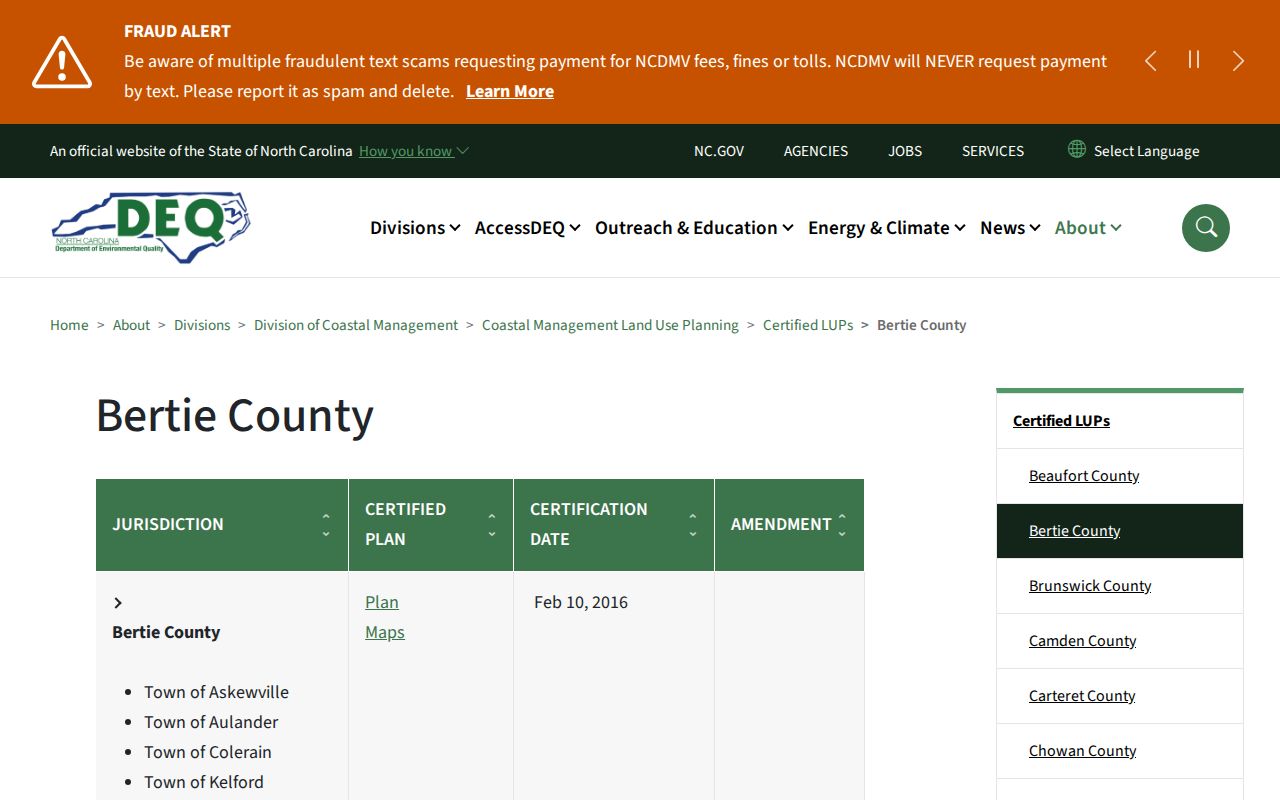The width and height of the screenshot is (1280, 800).
Task: Pause the alert carousel
Action: (x=1194, y=60)
